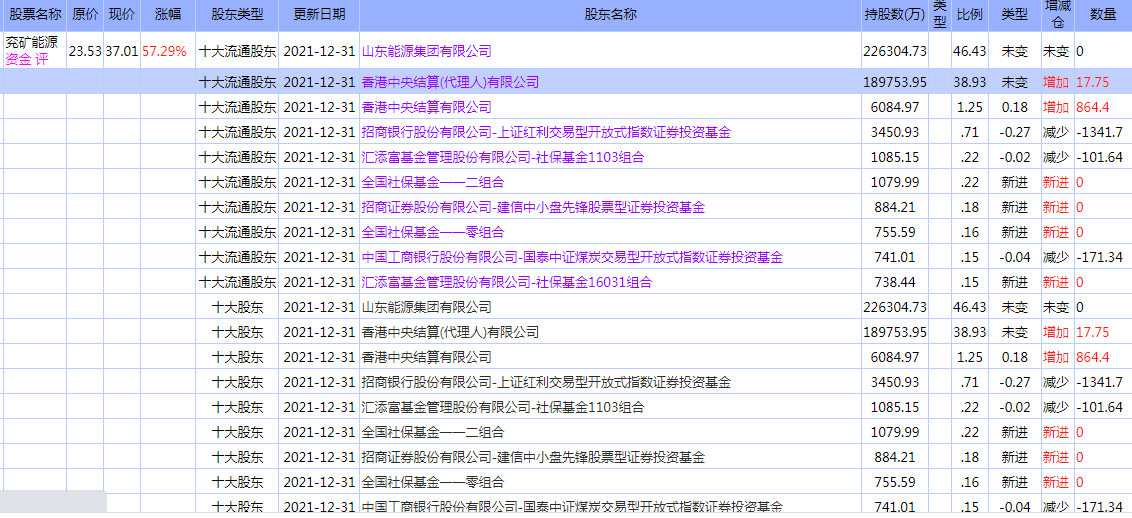Open the pink 评 link under 兖矿能源
This screenshot has width=1132, height=518.
[x=41, y=59]
